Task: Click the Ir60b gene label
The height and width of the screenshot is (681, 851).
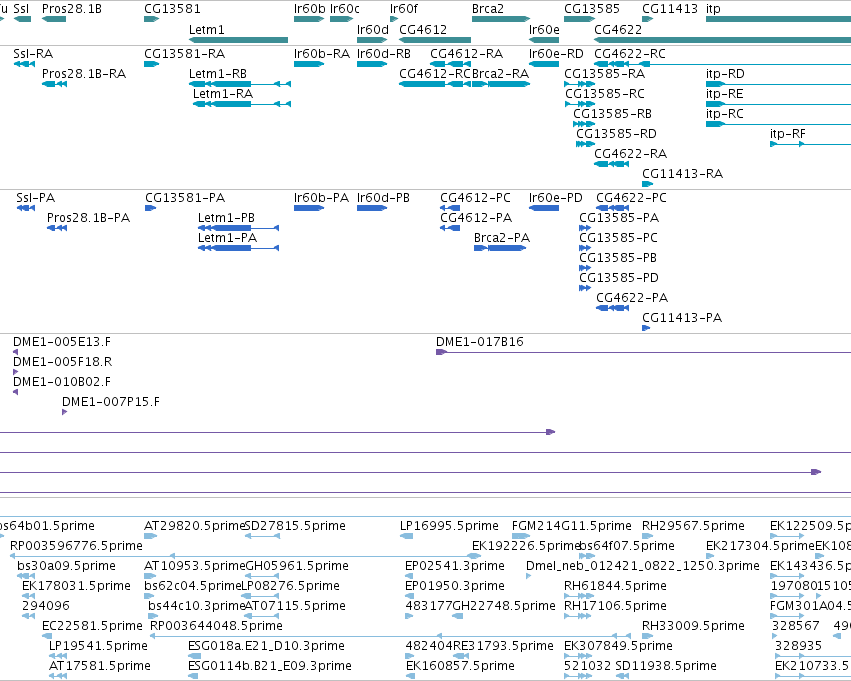Action: pyautogui.click(x=309, y=9)
